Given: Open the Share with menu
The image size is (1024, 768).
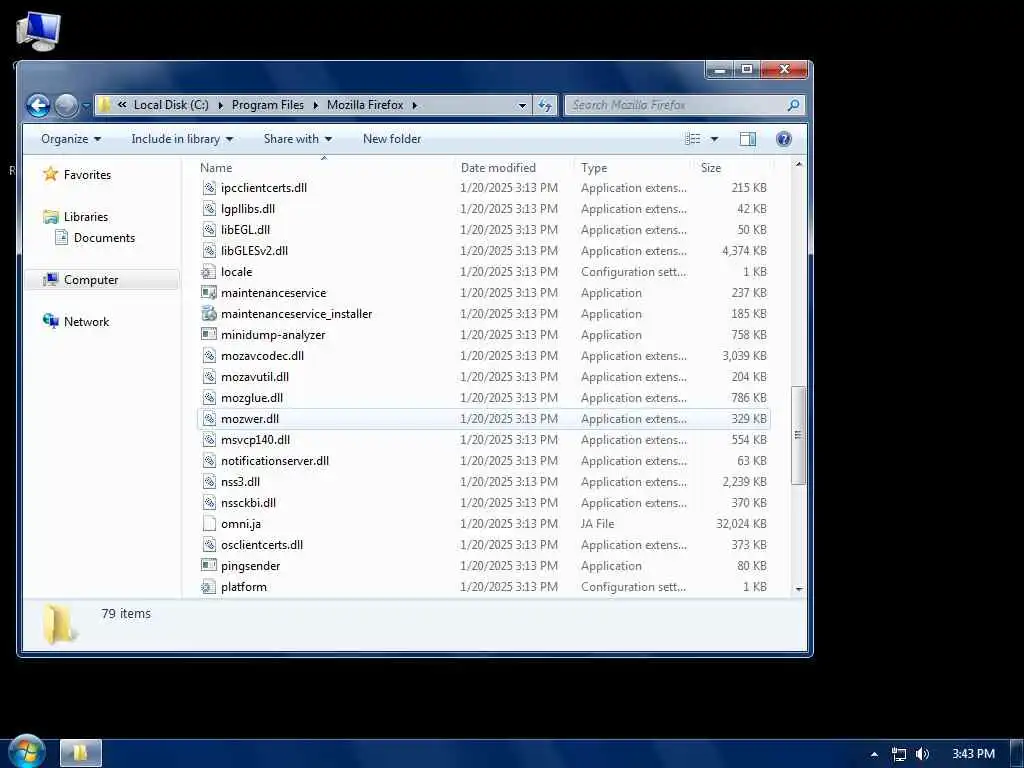Looking at the screenshot, I should [x=298, y=138].
